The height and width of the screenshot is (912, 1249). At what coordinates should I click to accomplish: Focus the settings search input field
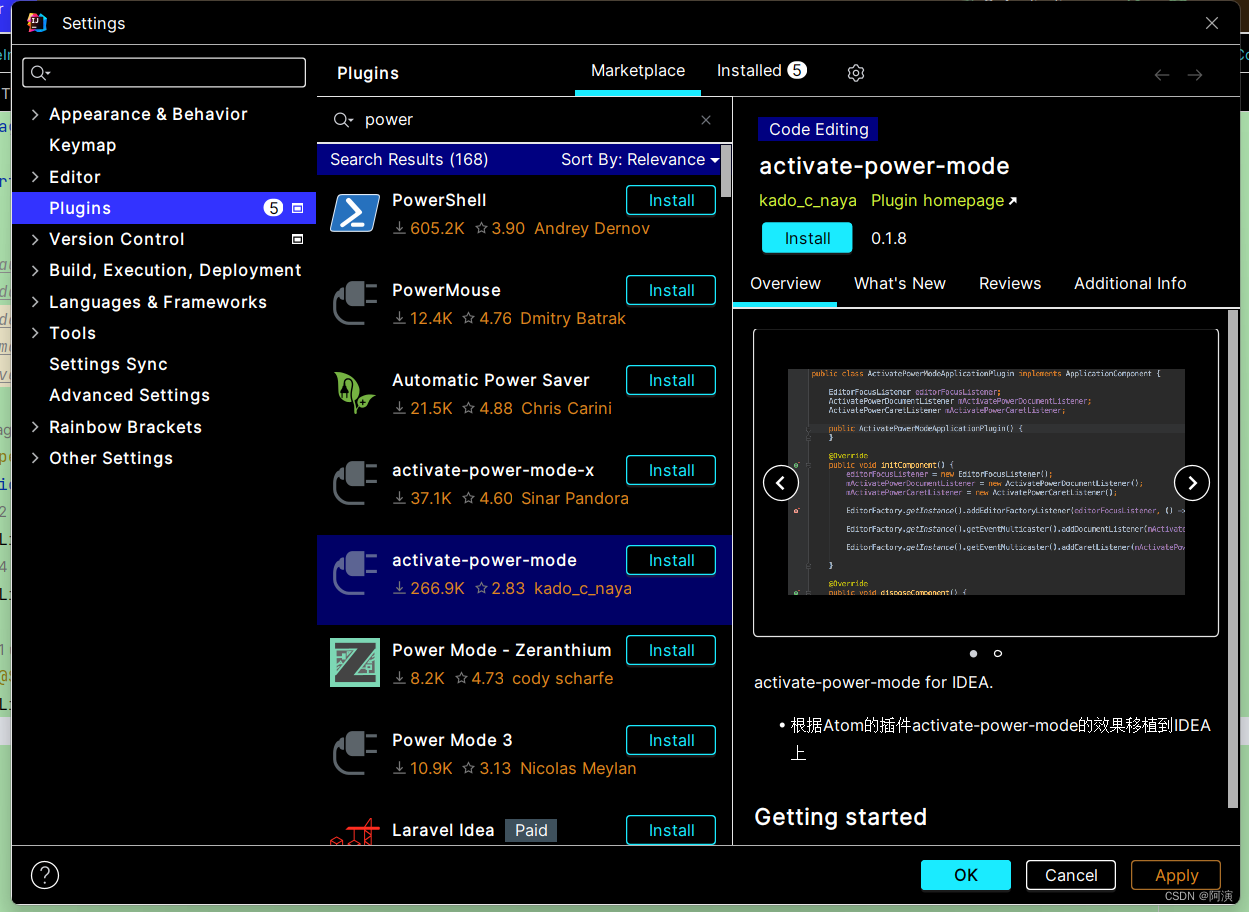(x=164, y=72)
